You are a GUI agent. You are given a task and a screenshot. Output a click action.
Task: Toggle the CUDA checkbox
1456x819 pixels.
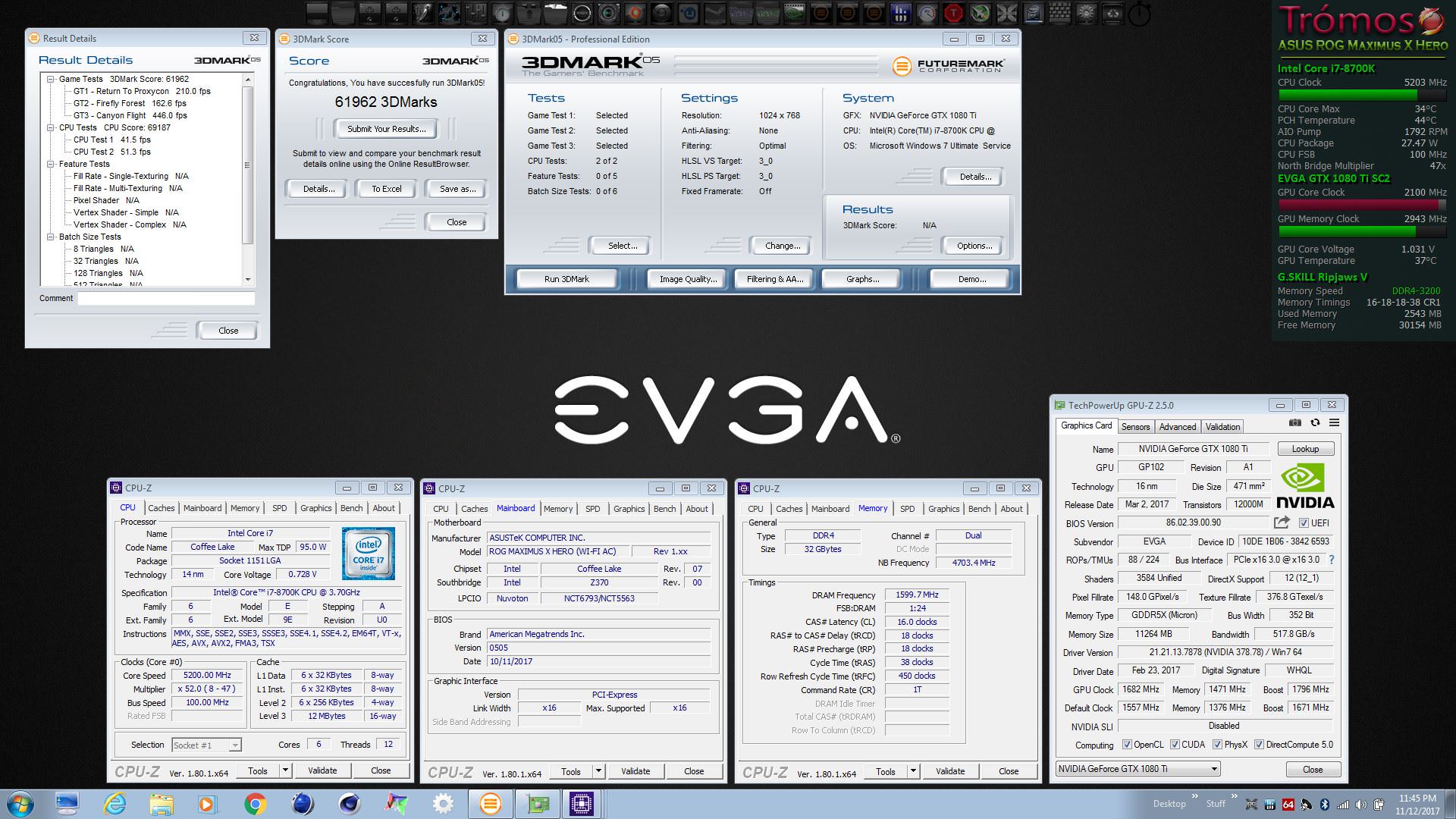(1175, 745)
